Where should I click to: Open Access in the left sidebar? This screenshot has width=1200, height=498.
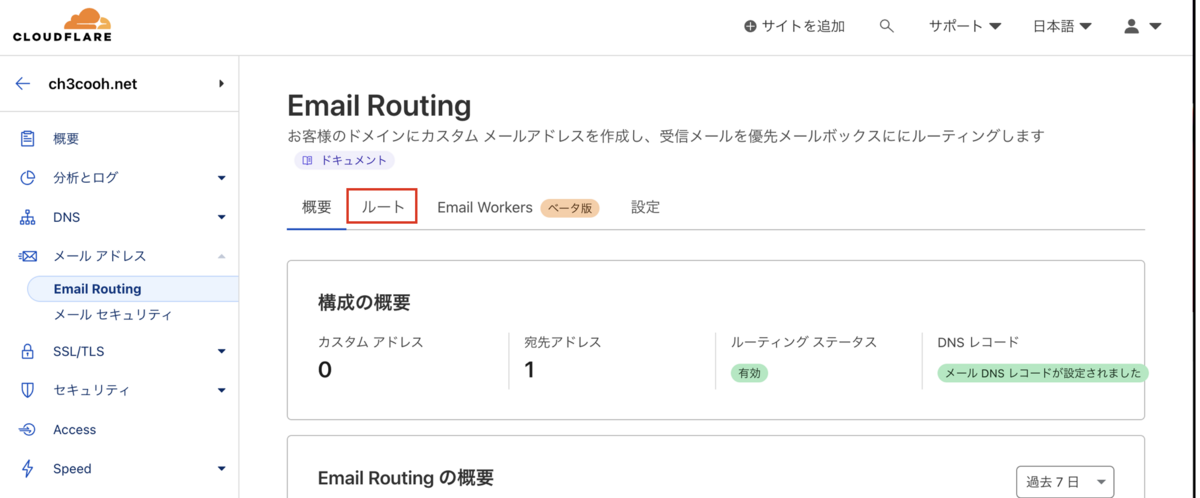click(x=75, y=430)
